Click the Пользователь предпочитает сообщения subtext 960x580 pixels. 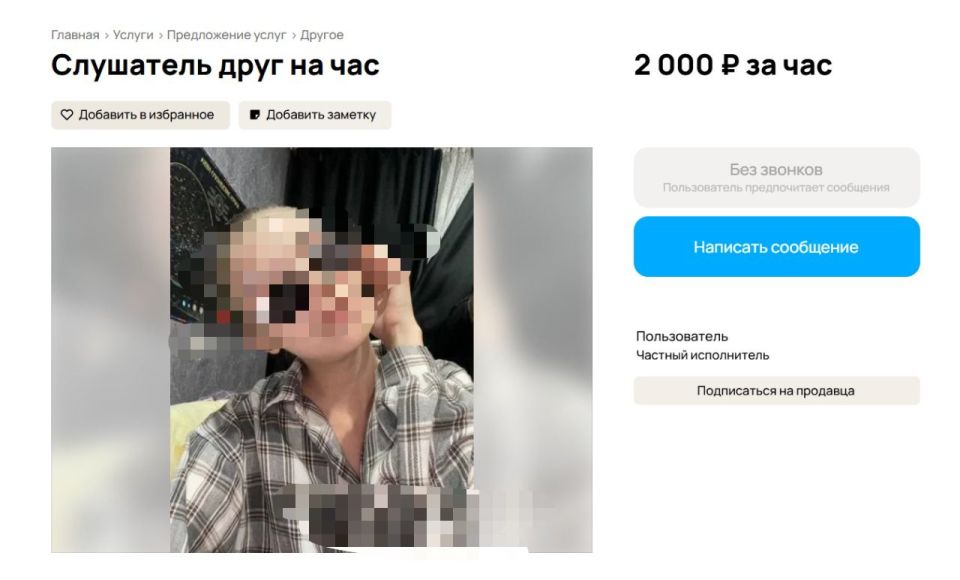(x=776, y=187)
